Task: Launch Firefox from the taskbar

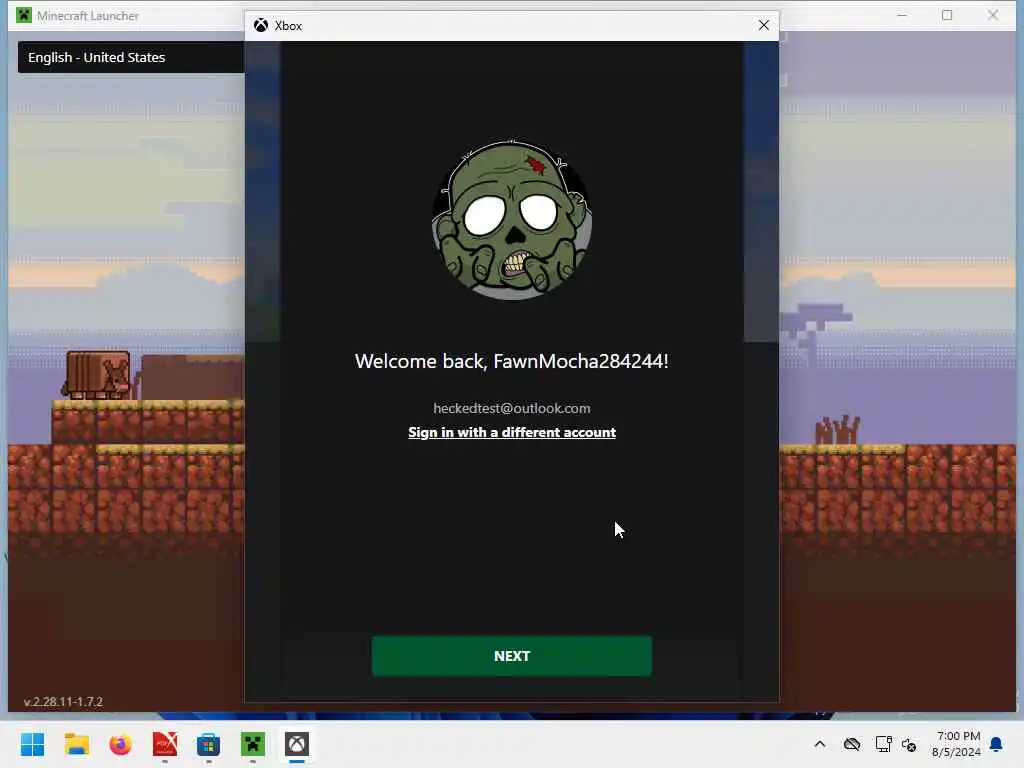Action: click(120, 744)
